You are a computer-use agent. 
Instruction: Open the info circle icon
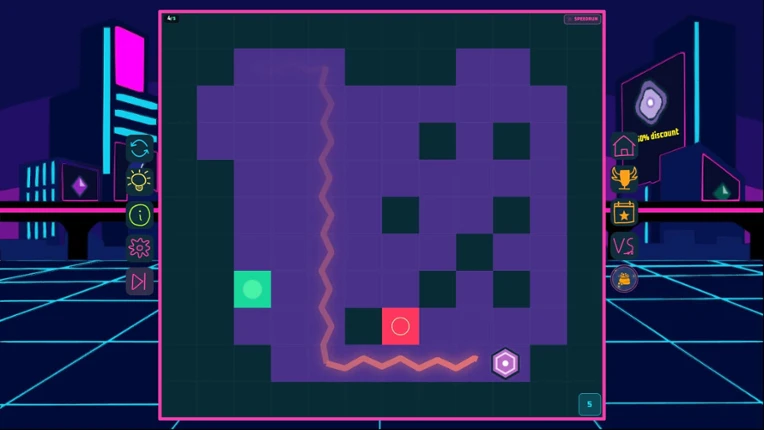coord(139,215)
